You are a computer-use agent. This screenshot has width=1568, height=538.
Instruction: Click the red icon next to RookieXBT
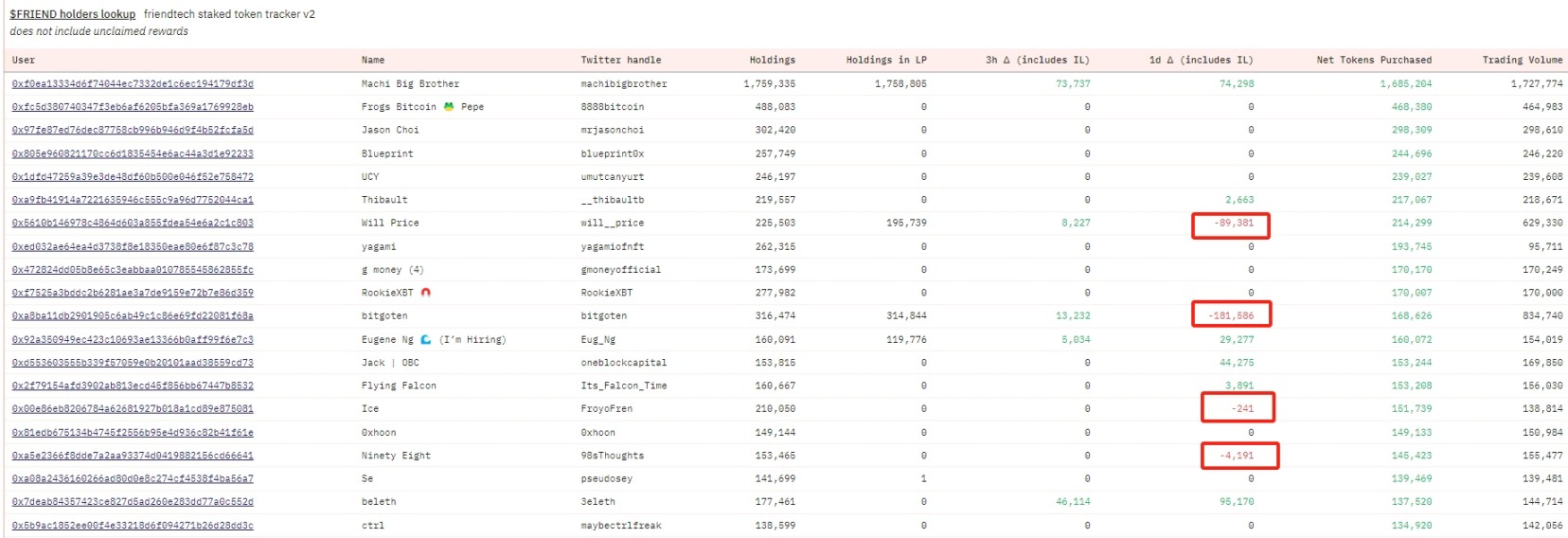(x=426, y=293)
